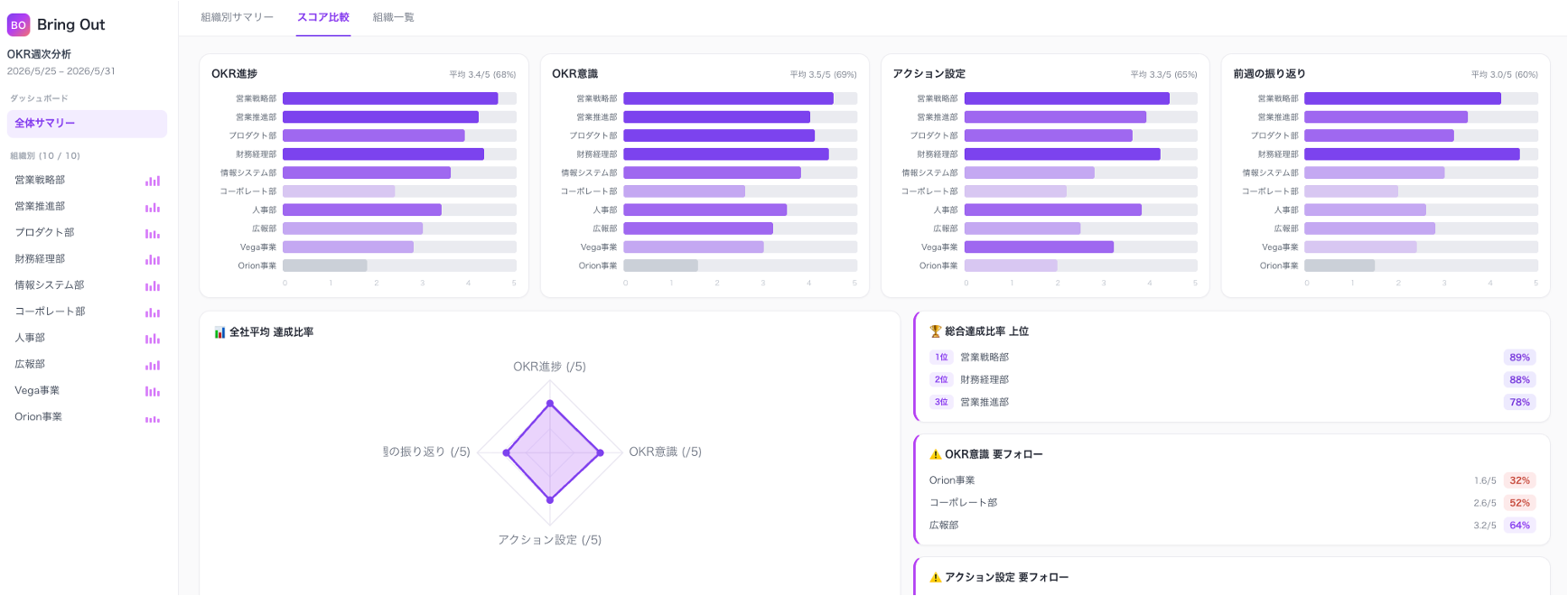Open Orion事業 in sidebar list
The image size is (1568, 596).
pos(87,417)
